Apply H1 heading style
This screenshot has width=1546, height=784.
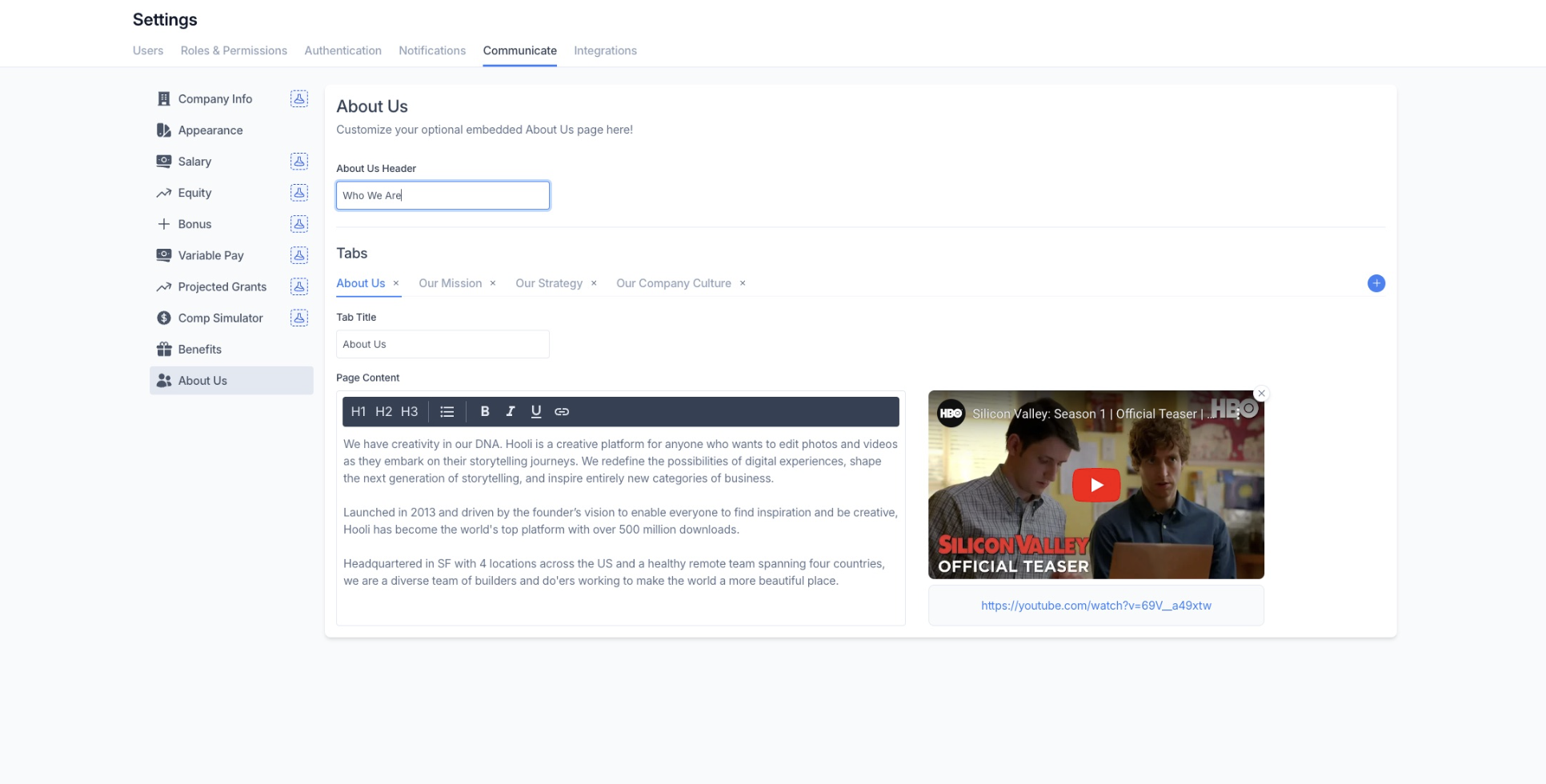coord(358,411)
